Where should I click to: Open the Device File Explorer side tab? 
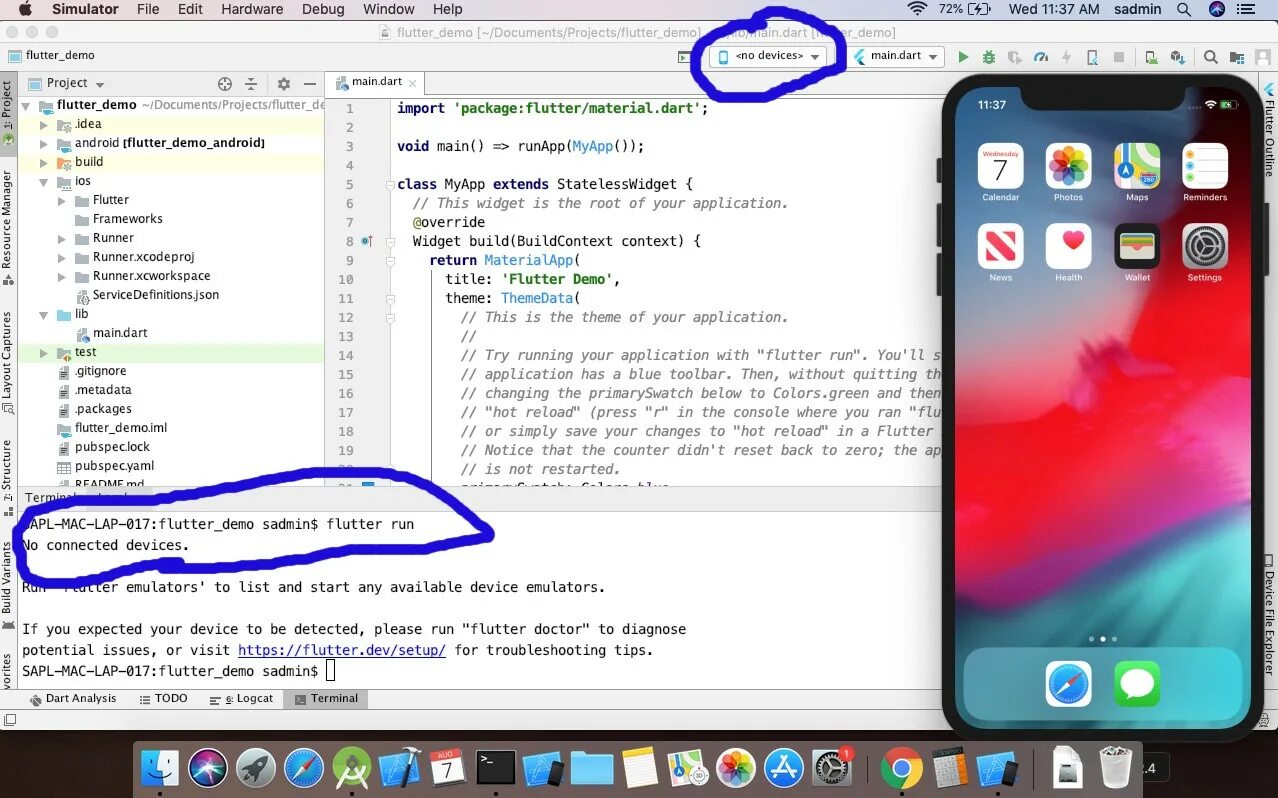pos(1270,613)
